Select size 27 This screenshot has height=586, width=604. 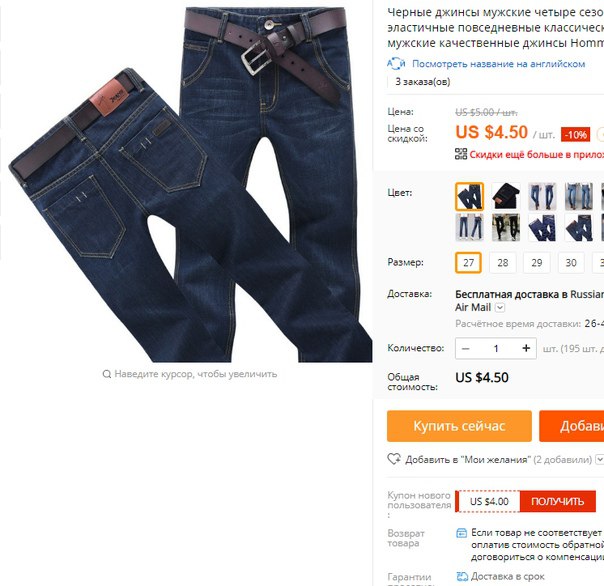[x=468, y=263]
